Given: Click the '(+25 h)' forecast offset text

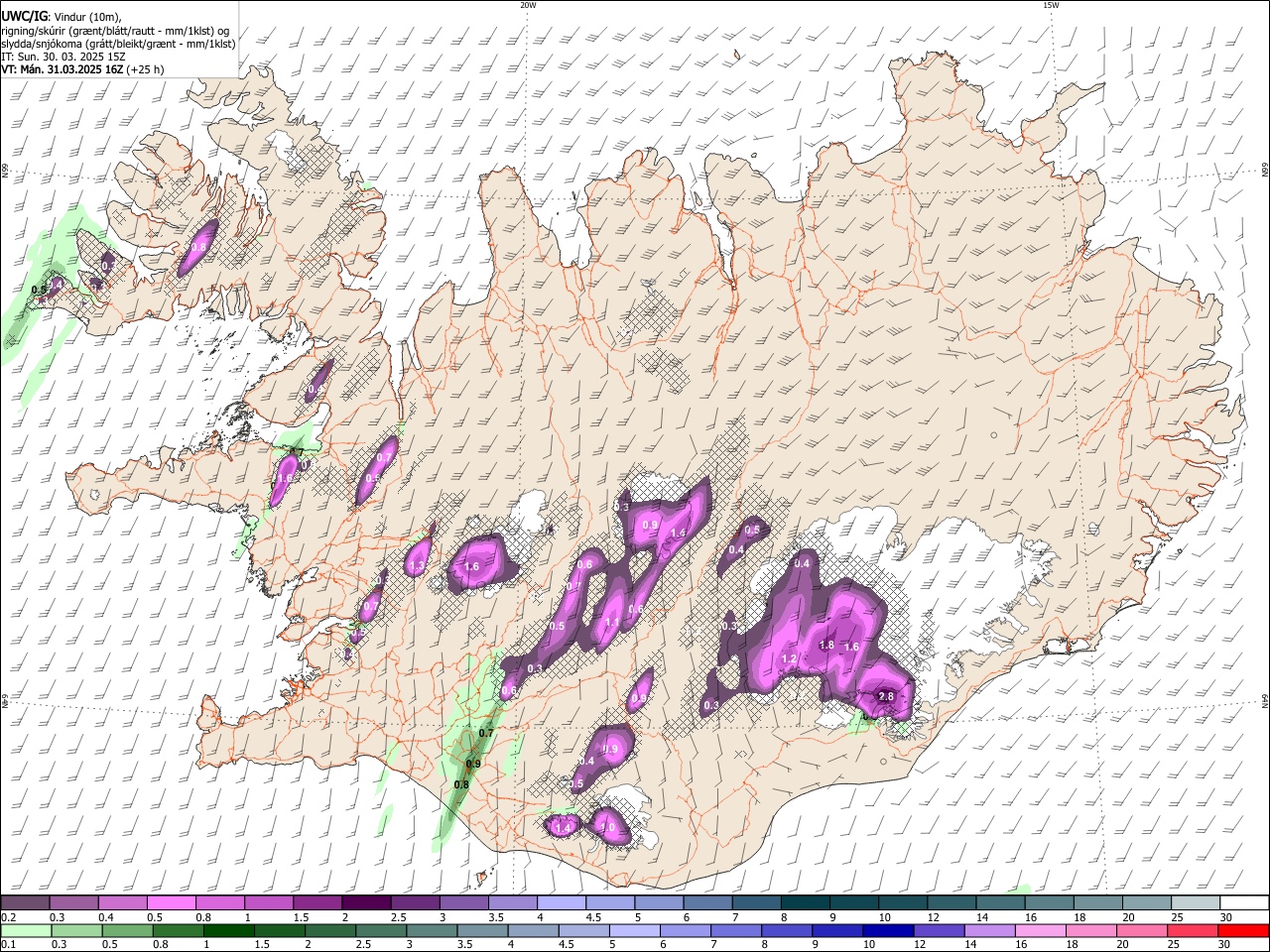Looking at the screenshot, I should 145,69.
